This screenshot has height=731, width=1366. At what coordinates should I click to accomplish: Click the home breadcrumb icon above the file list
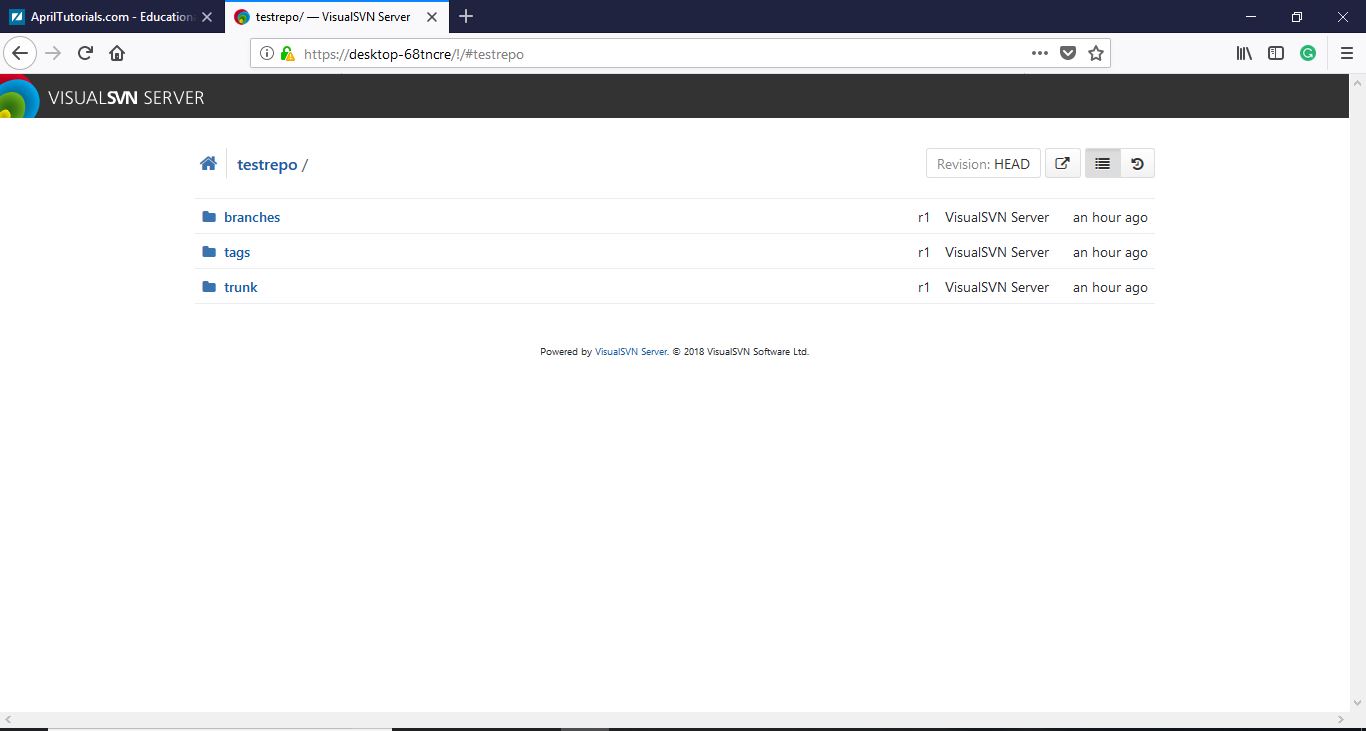pos(208,163)
